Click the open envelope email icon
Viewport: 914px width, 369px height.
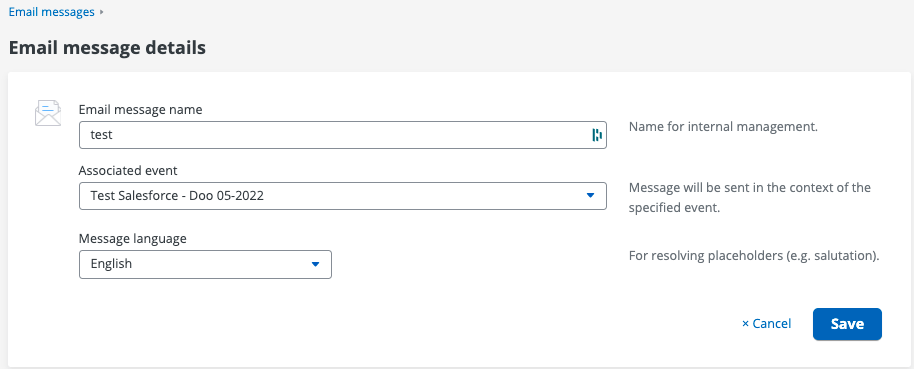[48, 113]
